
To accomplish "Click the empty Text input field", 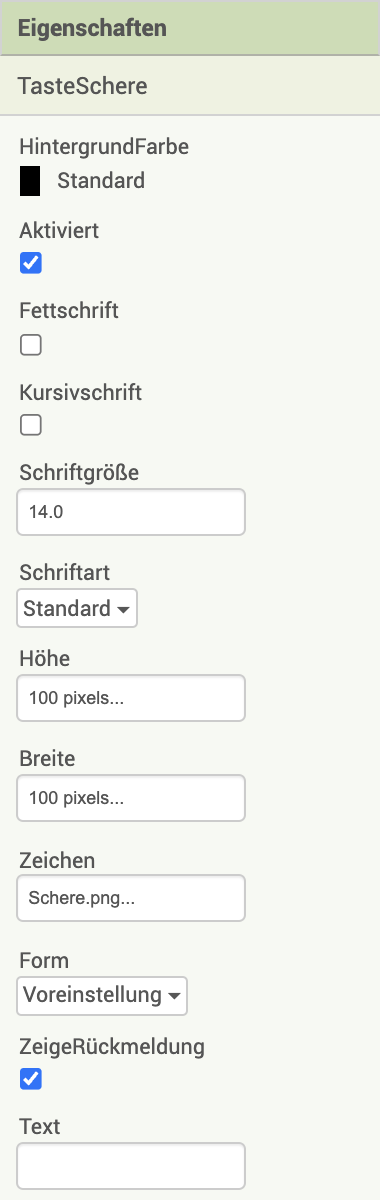I will pos(131,1166).
